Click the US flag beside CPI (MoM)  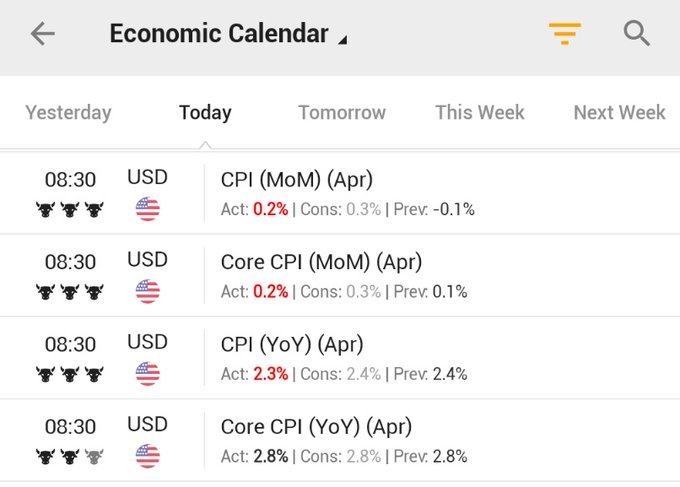click(147, 209)
